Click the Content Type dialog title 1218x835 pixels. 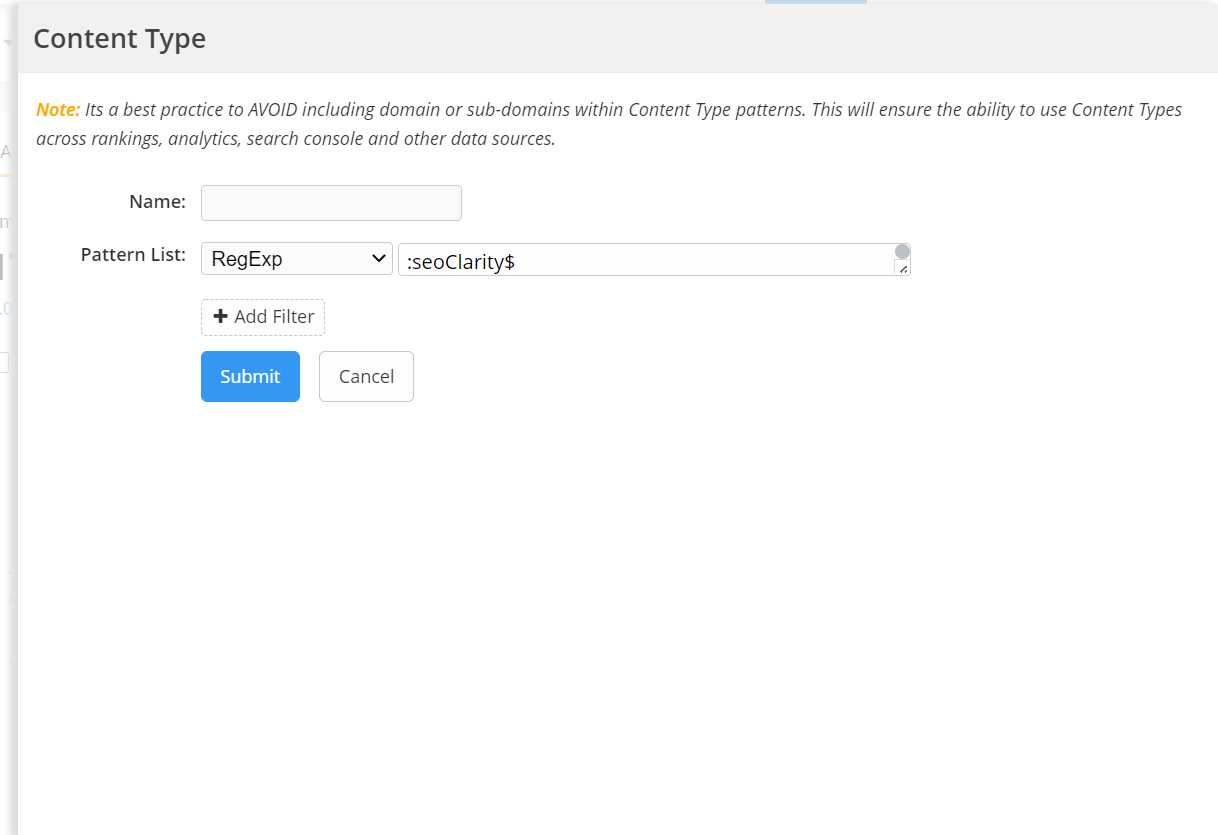(x=120, y=38)
